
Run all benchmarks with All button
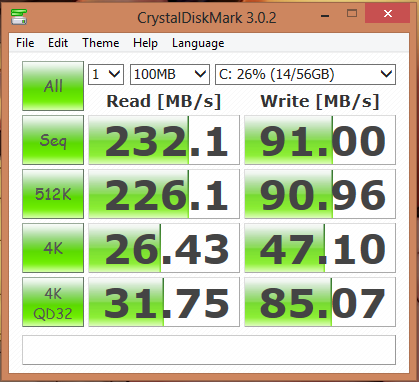[x=53, y=86]
